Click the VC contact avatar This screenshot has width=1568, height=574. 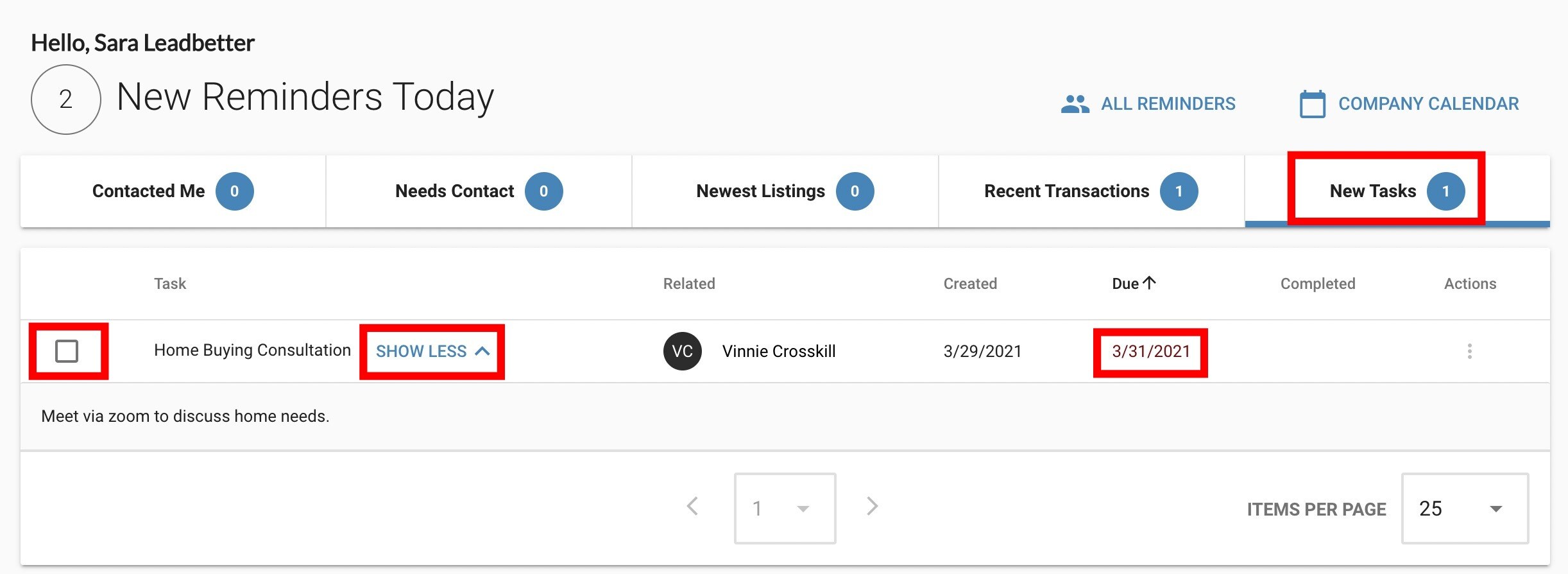coord(682,351)
